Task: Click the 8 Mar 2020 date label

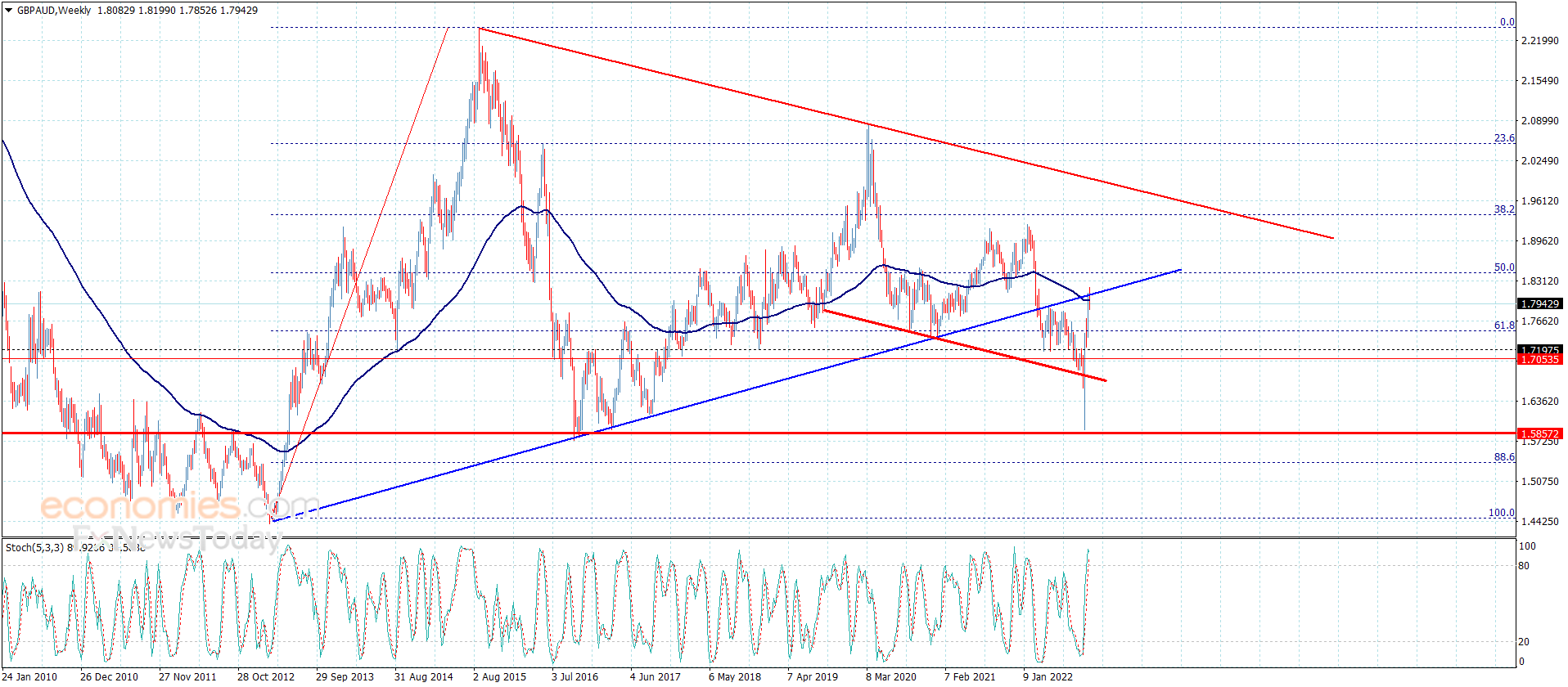Action: tap(891, 676)
